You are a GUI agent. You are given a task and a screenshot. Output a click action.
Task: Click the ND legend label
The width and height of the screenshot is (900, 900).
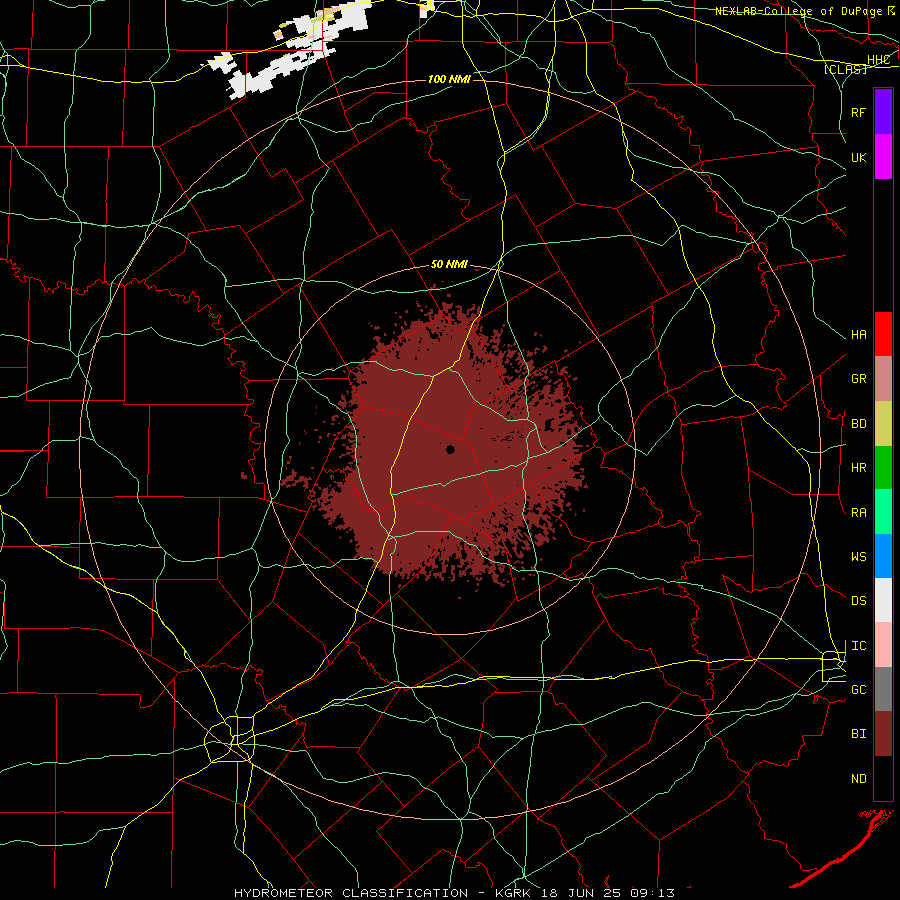[x=858, y=779]
